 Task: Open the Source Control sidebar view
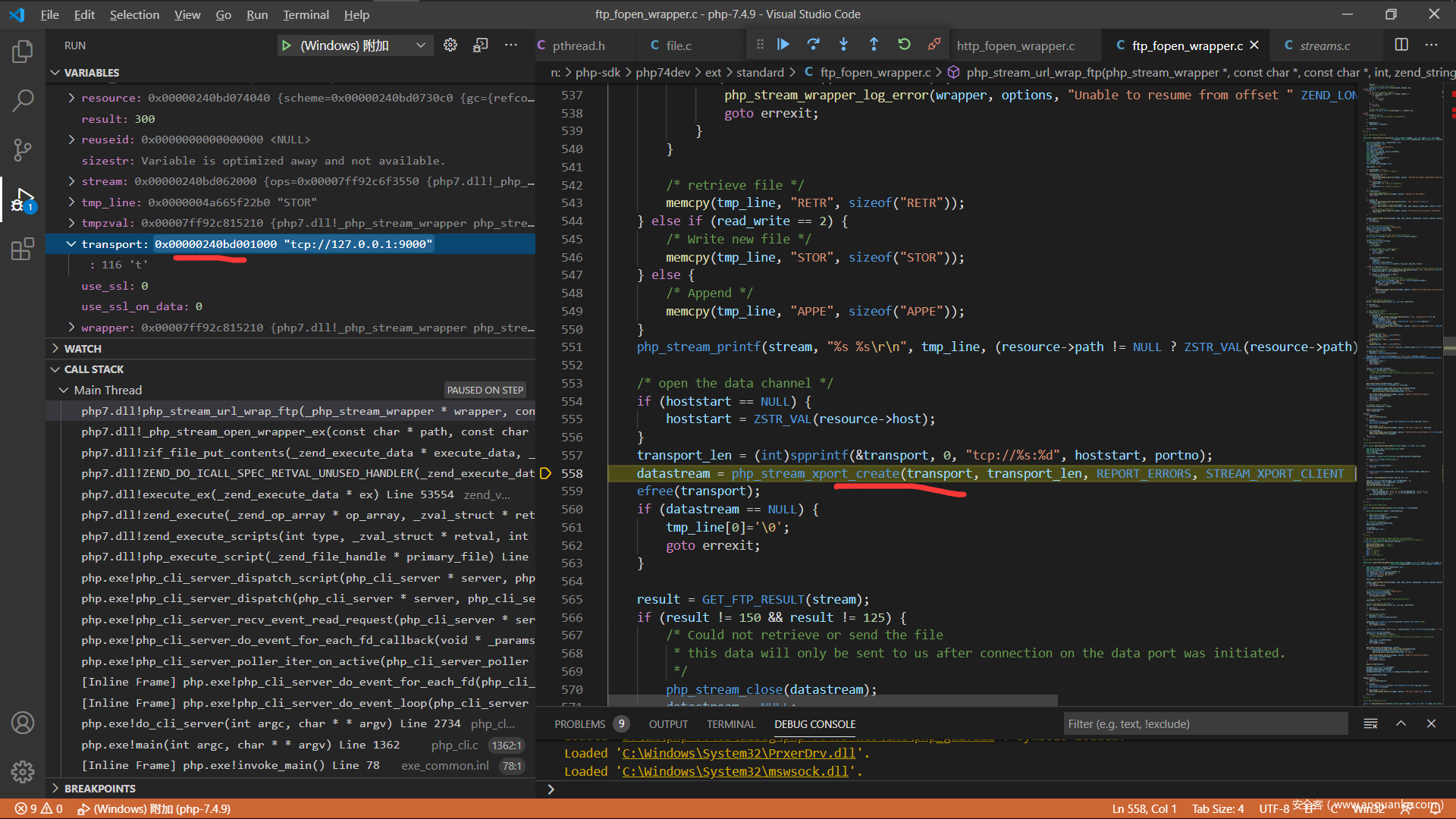pyautogui.click(x=23, y=149)
